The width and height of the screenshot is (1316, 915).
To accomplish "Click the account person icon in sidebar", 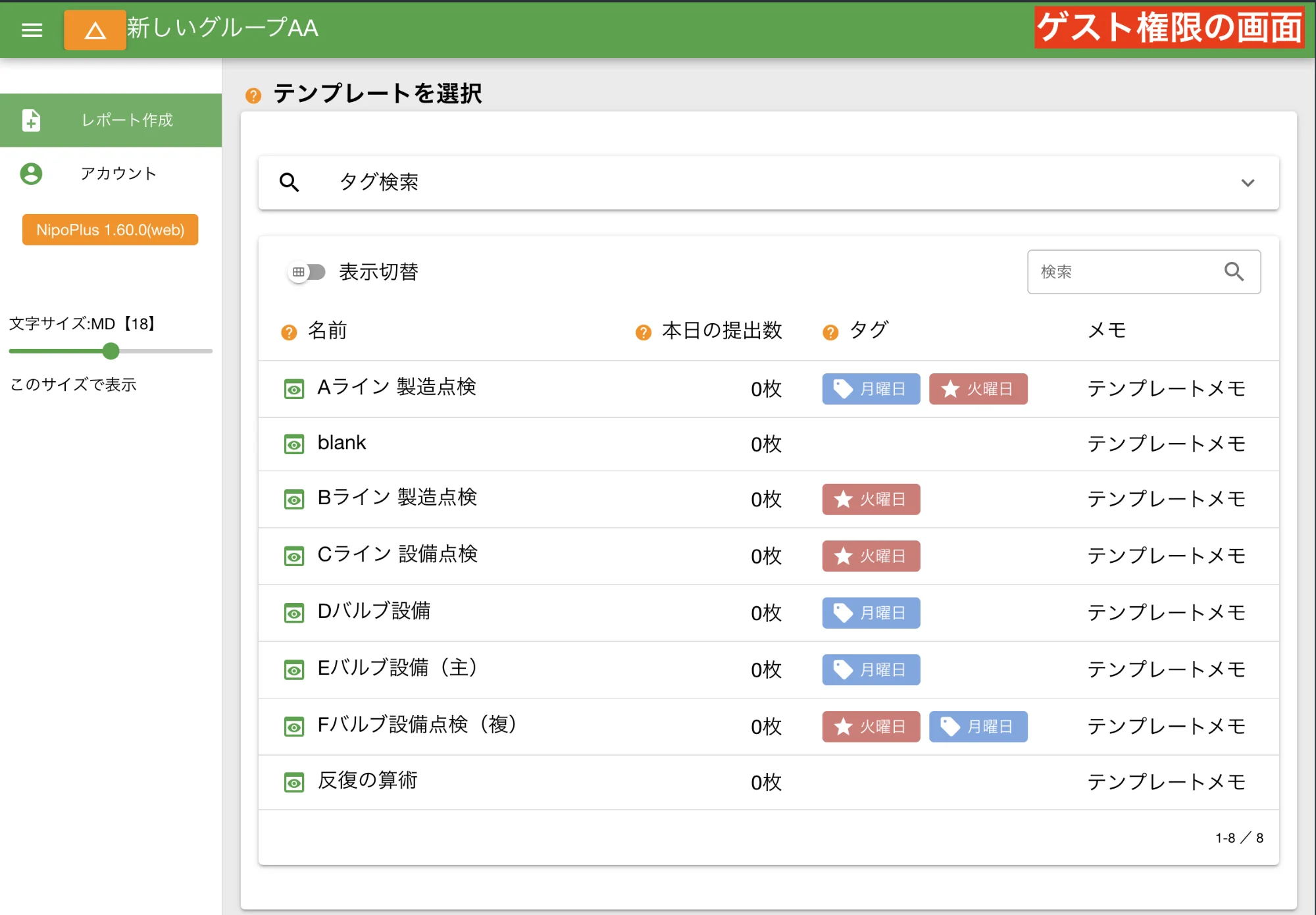I will point(31,174).
